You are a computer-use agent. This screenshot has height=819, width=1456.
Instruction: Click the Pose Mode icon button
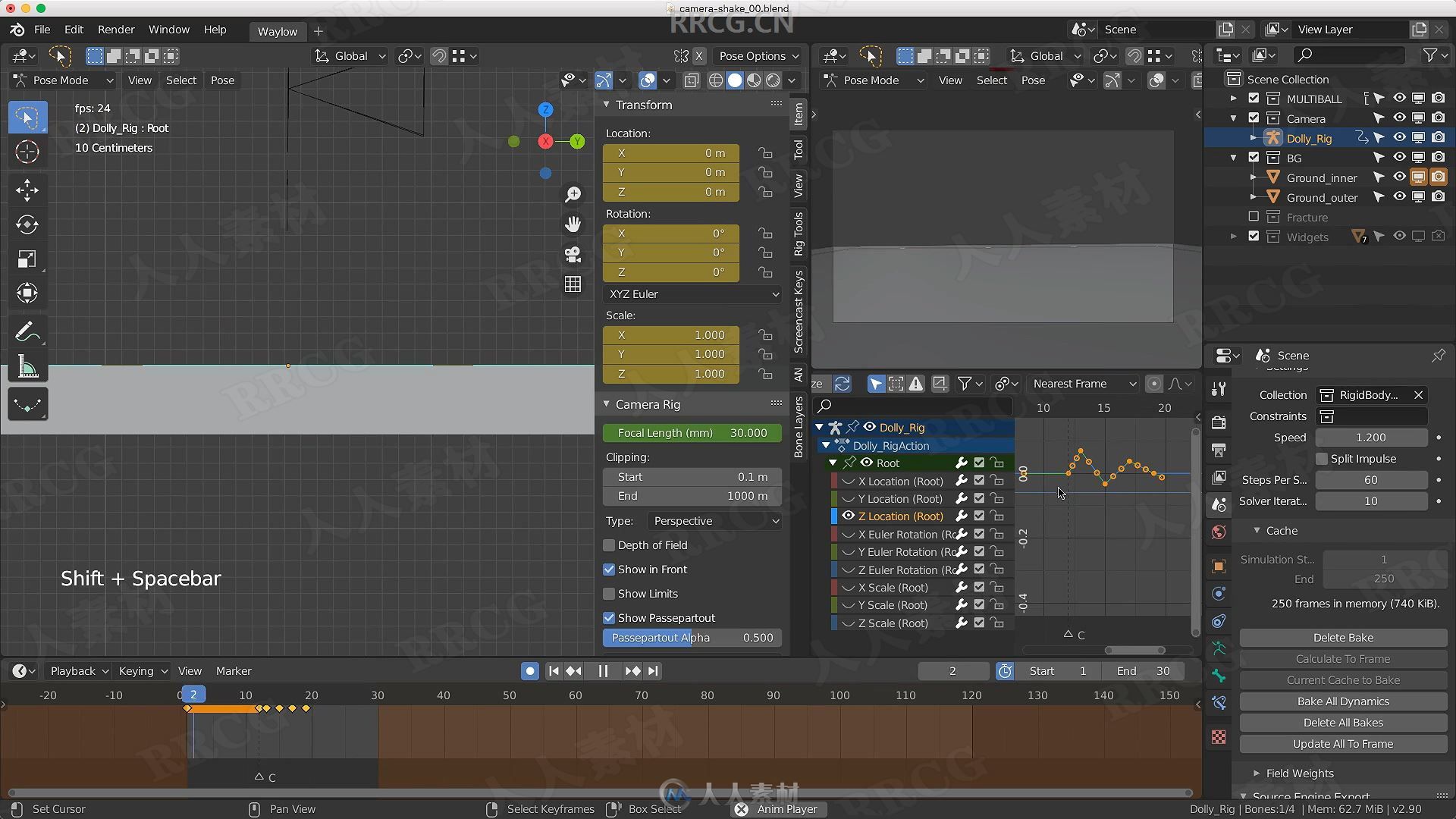[18, 80]
